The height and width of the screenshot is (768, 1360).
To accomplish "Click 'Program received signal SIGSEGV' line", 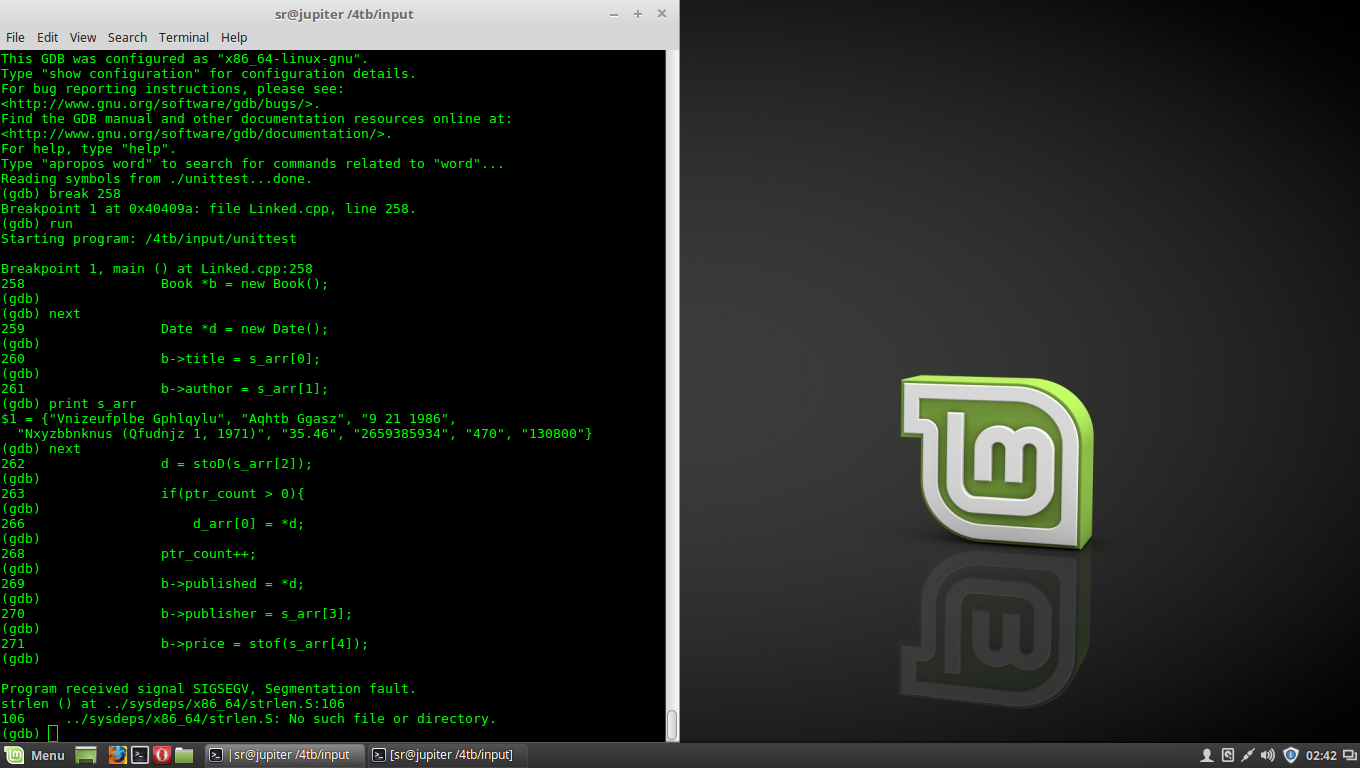I will tap(208, 689).
